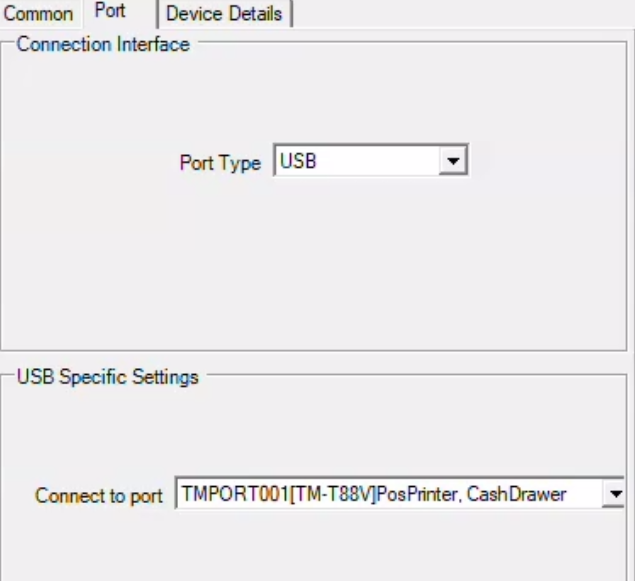Click the Connect to port label

click(99, 496)
